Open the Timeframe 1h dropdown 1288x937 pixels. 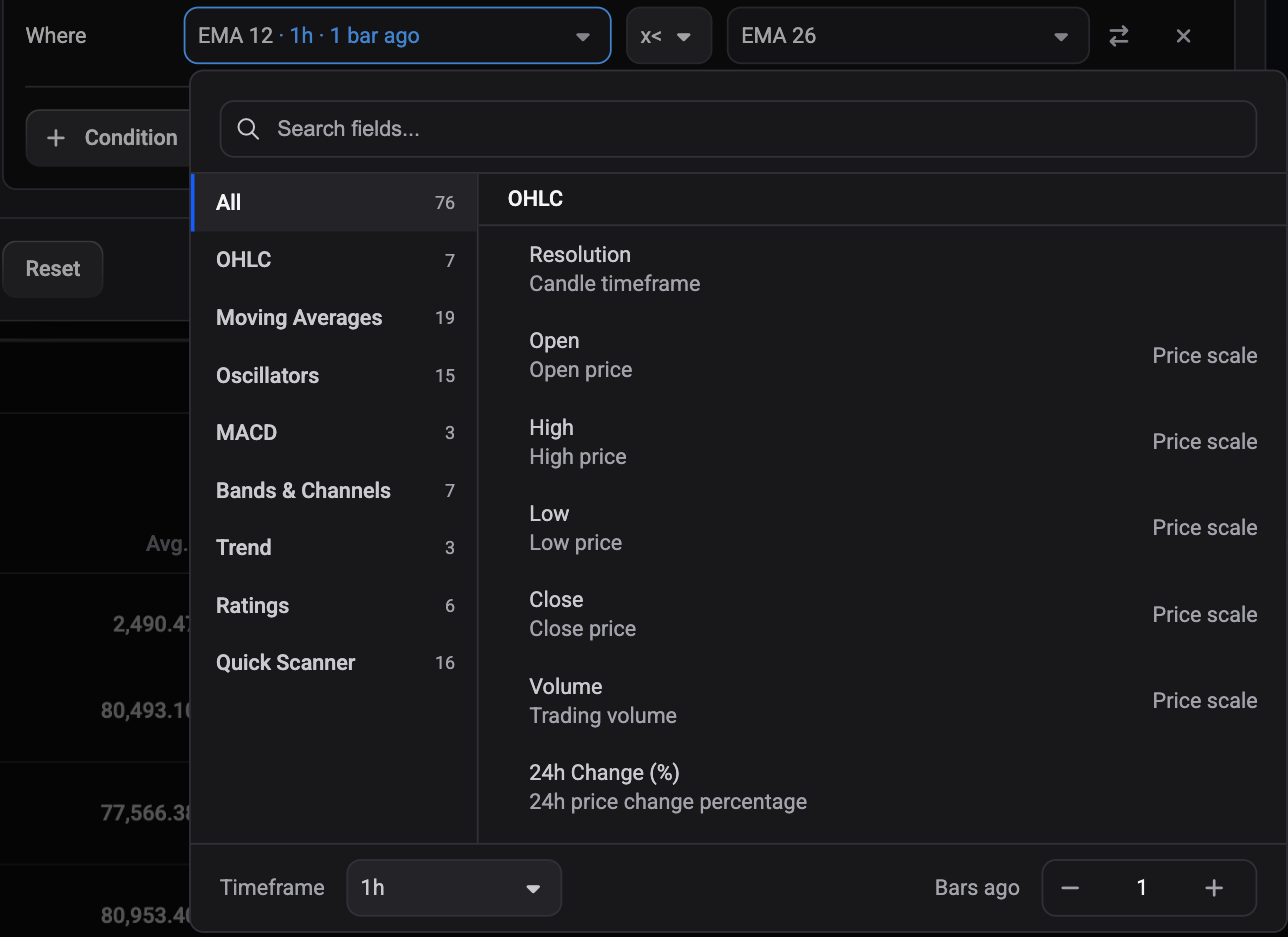(x=454, y=888)
